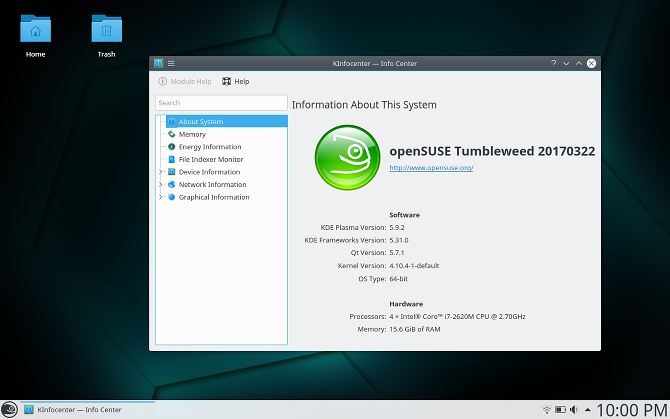Click OS Type value 64-bit
Image resolution: width=670 pixels, height=419 pixels.
[x=398, y=278]
